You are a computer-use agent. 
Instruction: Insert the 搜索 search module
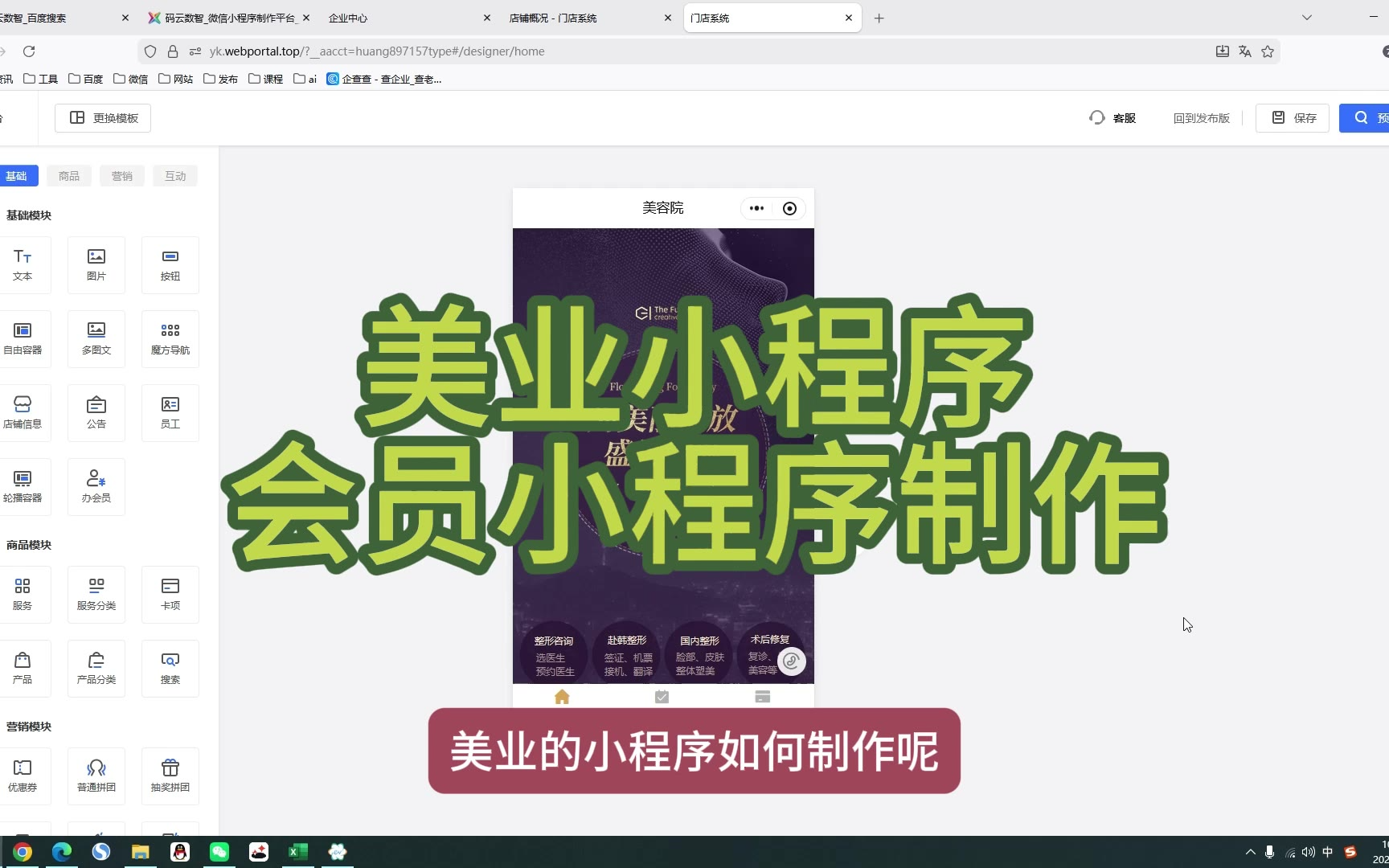(170, 668)
